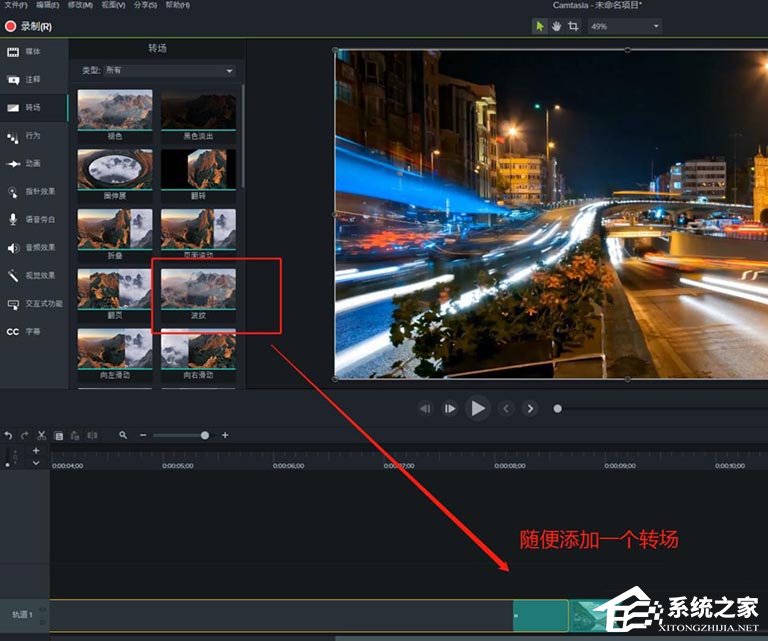Select the 波纹 transition thumbnail
Viewport: 768px width, 641px height.
coord(198,289)
